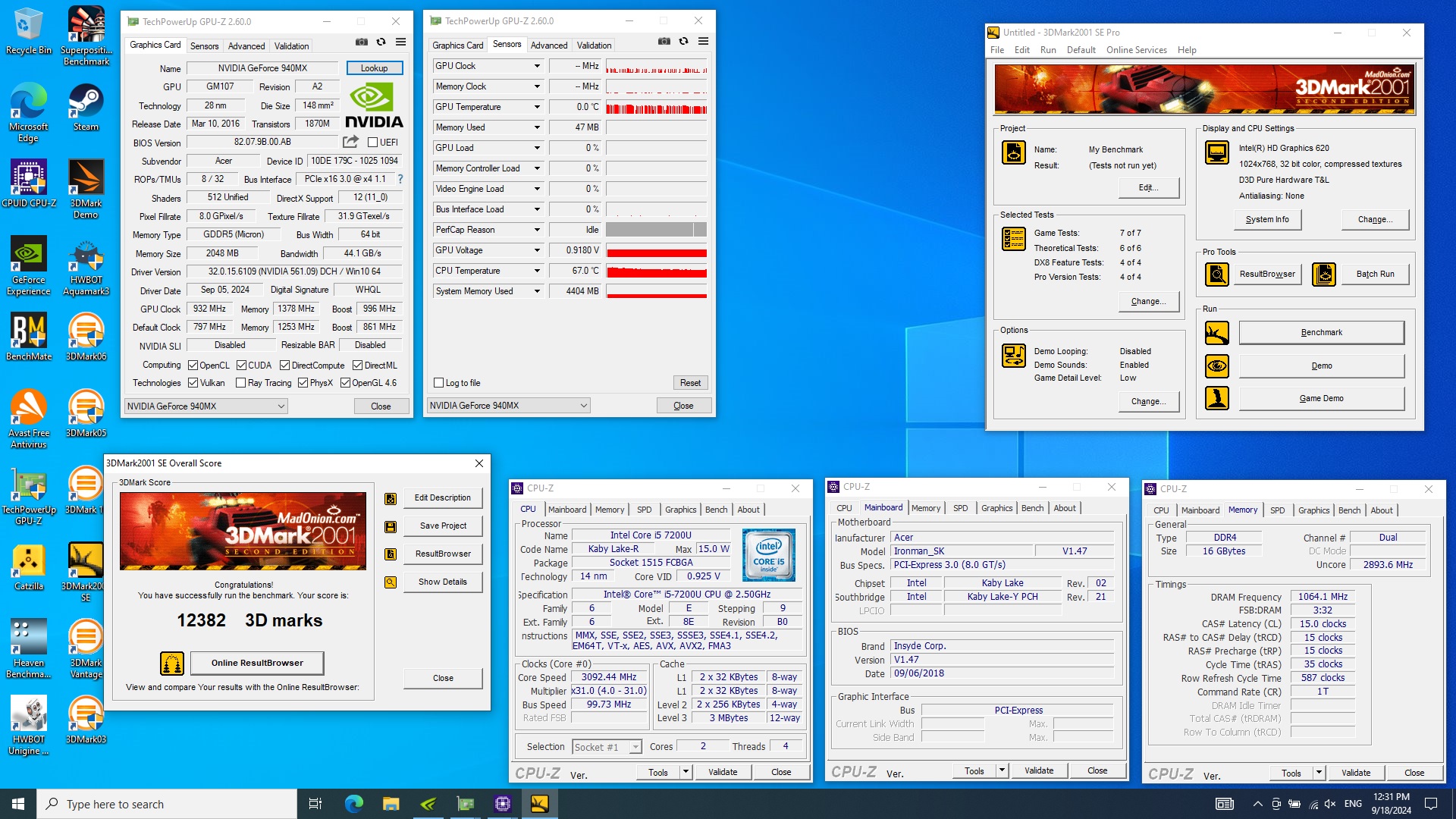Launch Superposition Benchmark from desktop

(86, 36)
